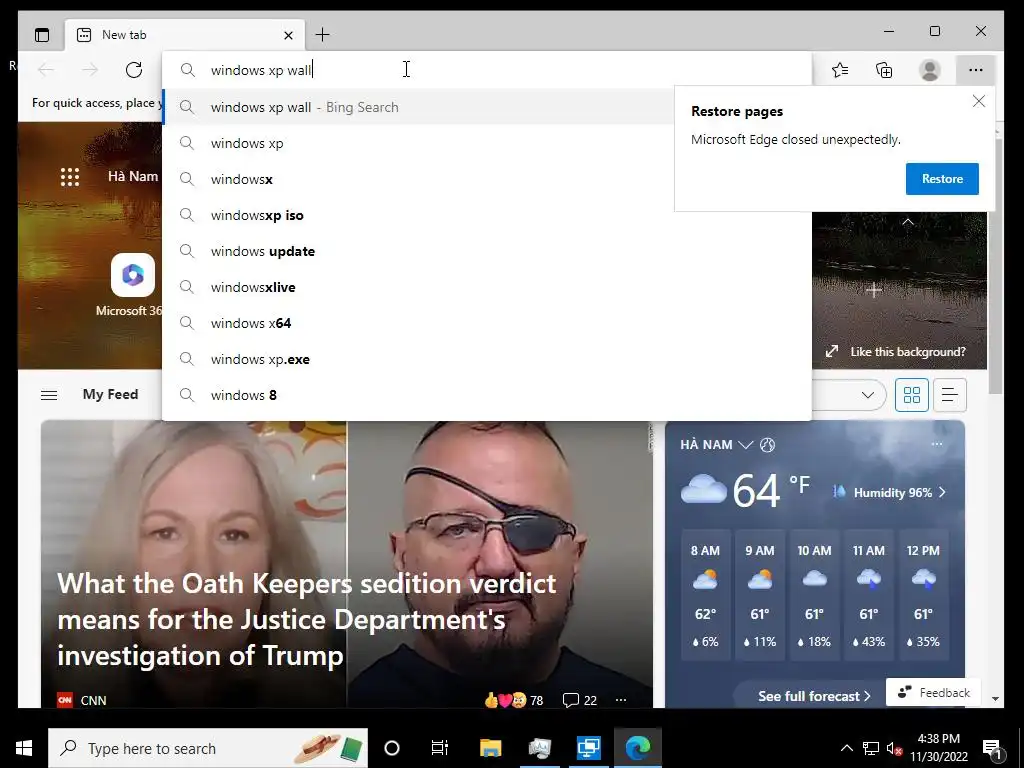Viewport: 1024px width, 768px height.
Task: Select the 'windows xp.exe' suggestion
Action: coord(487,359)
